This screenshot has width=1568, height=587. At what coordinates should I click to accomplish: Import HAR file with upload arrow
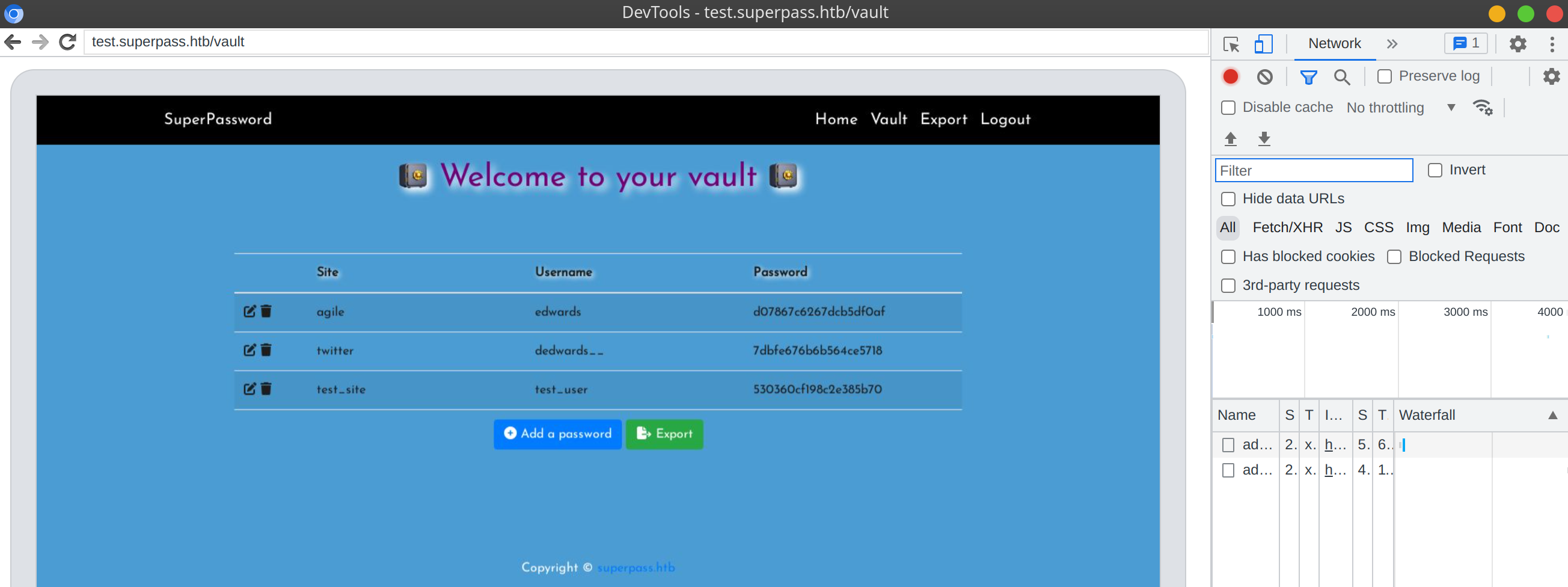pyautogui.click(x=1230, y=139)
